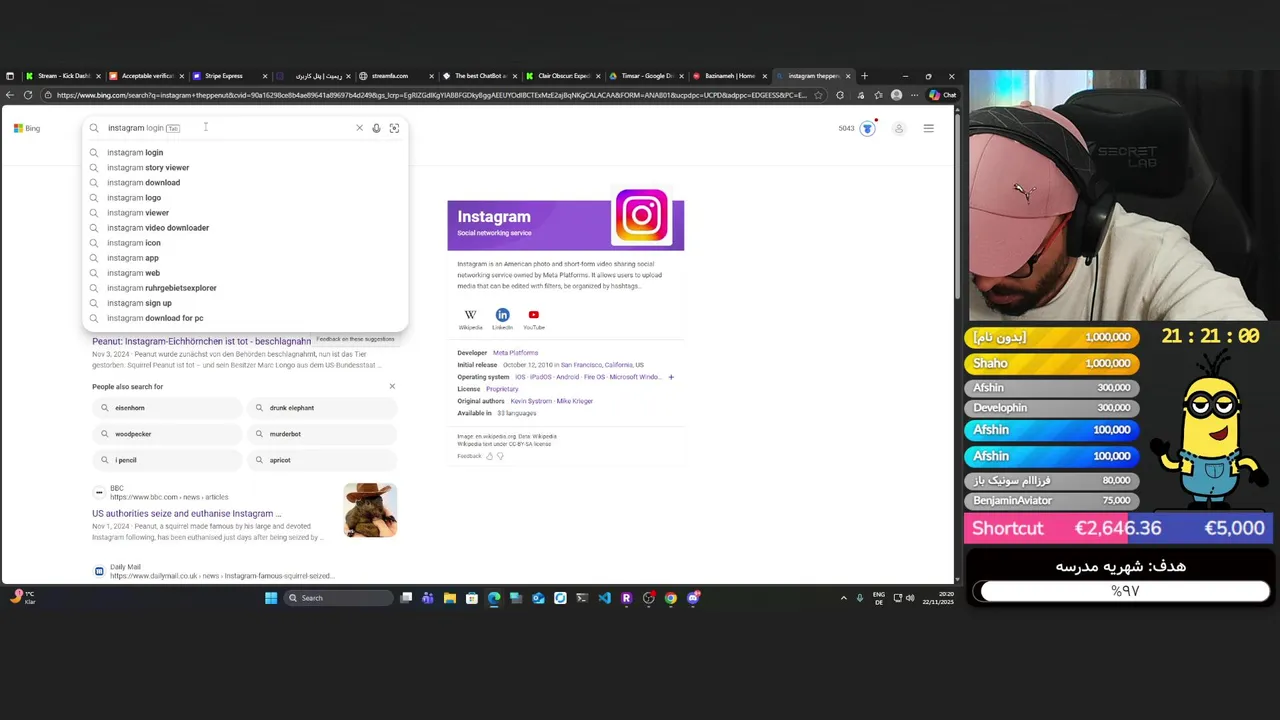Expand operating system list with plus
The height and width of the screenshot is (720, 1280).
coord(671,377)
